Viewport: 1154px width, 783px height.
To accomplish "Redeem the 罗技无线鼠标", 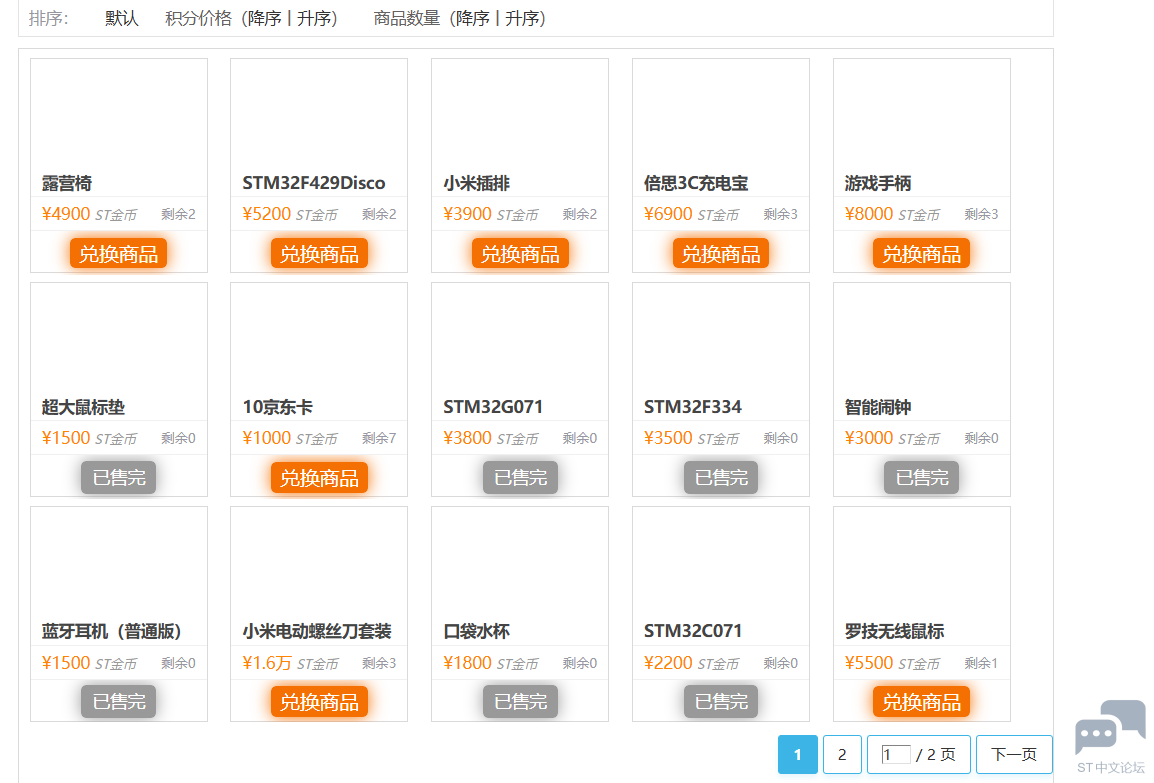I will coord(921,702).
